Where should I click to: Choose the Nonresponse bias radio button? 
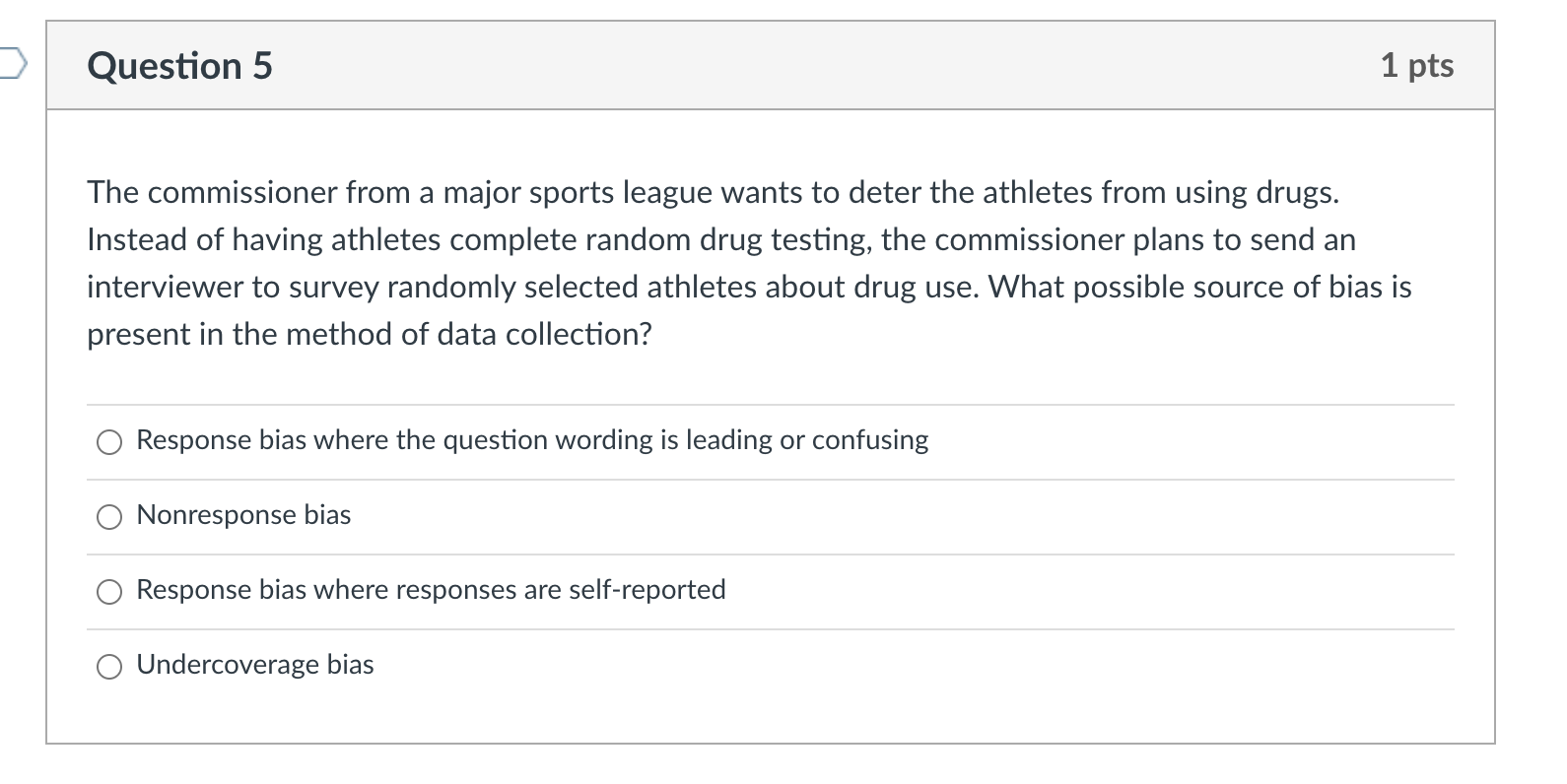point(109,517)
